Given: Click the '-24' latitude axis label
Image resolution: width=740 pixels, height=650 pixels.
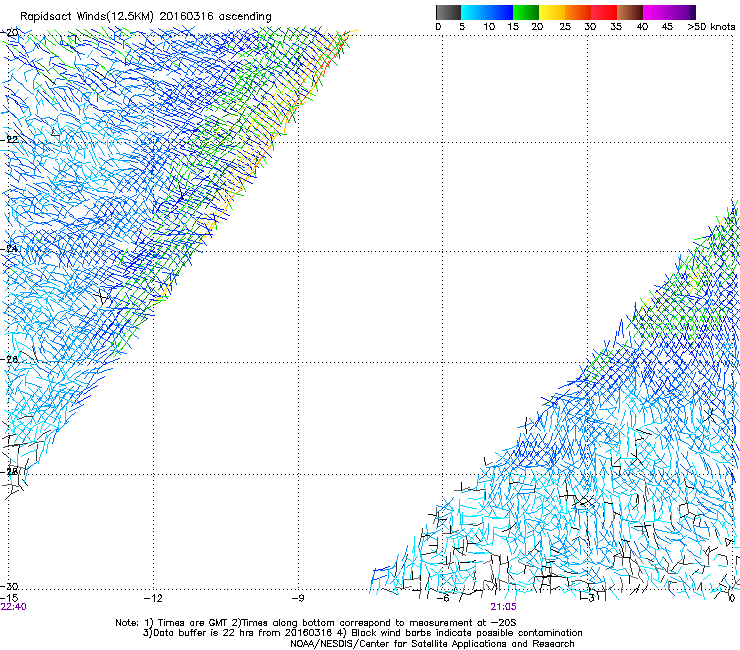Looking at the screenshot, I should [9, 248].
